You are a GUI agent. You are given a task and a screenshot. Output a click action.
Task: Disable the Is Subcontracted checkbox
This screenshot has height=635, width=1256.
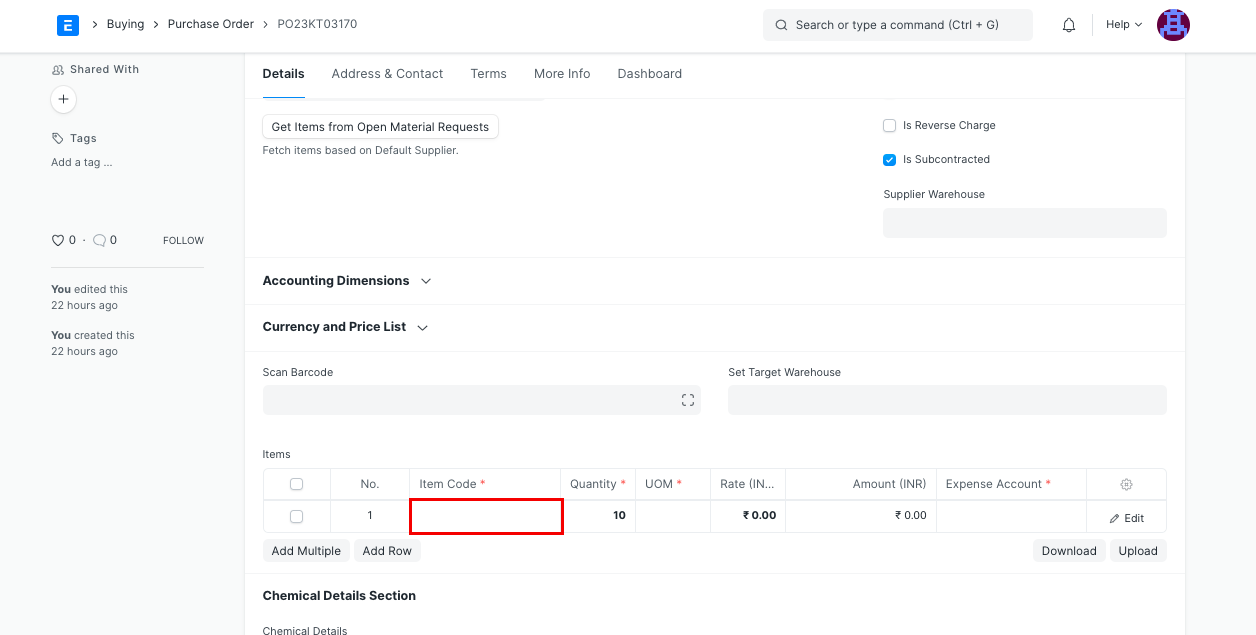click(x=889, y=159)
